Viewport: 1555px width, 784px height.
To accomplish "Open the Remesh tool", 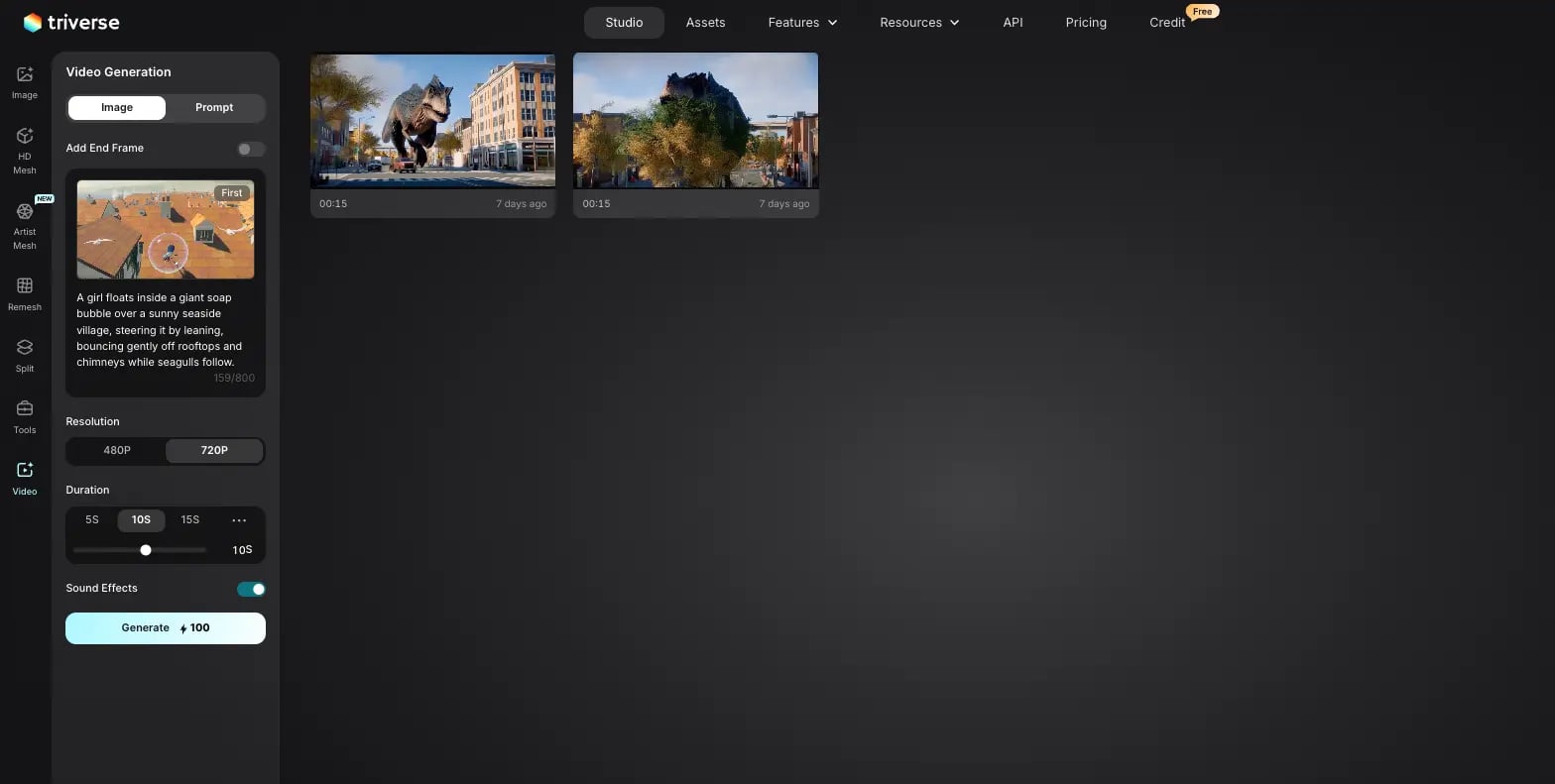I will pos(25,294).
